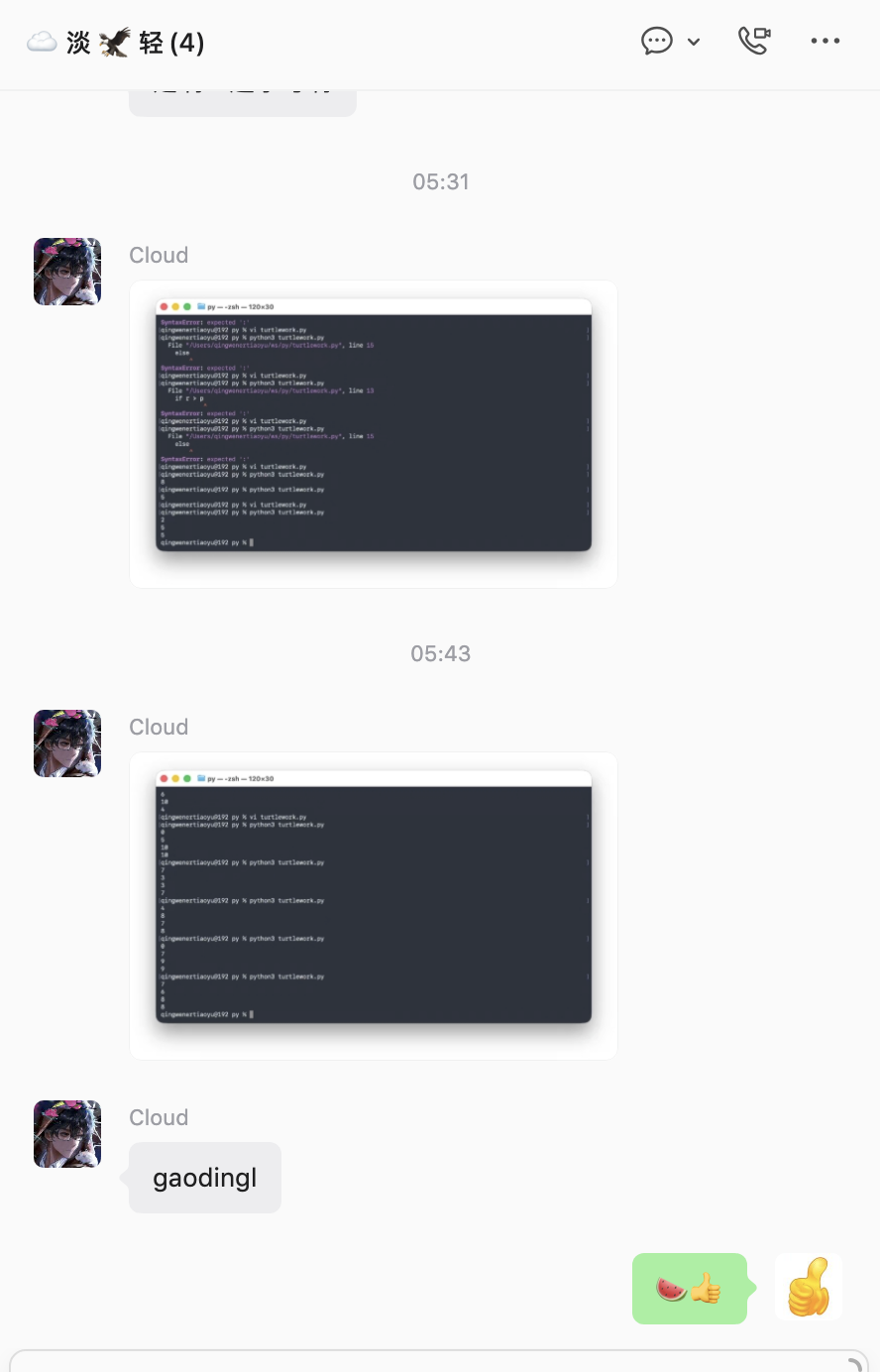Screen dimensions: 880x1372
Task: Click the Cloud sender name above first screenshot
Action: pos(159,255)
